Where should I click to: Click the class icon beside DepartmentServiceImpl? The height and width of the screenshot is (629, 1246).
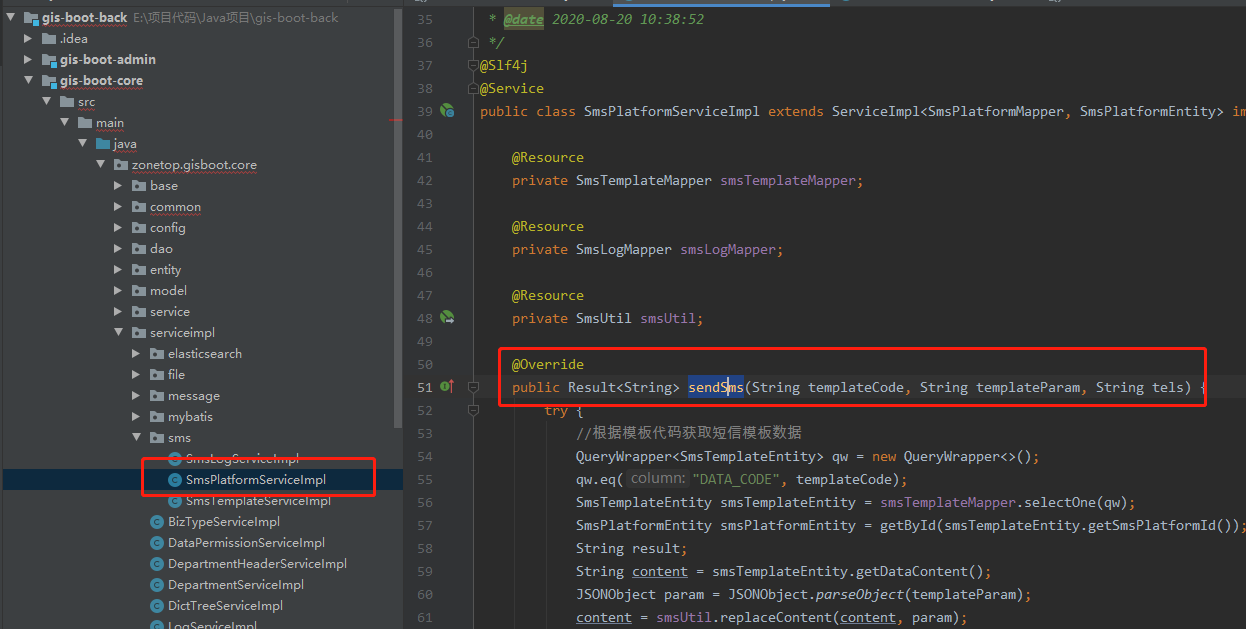coord(157,585)
